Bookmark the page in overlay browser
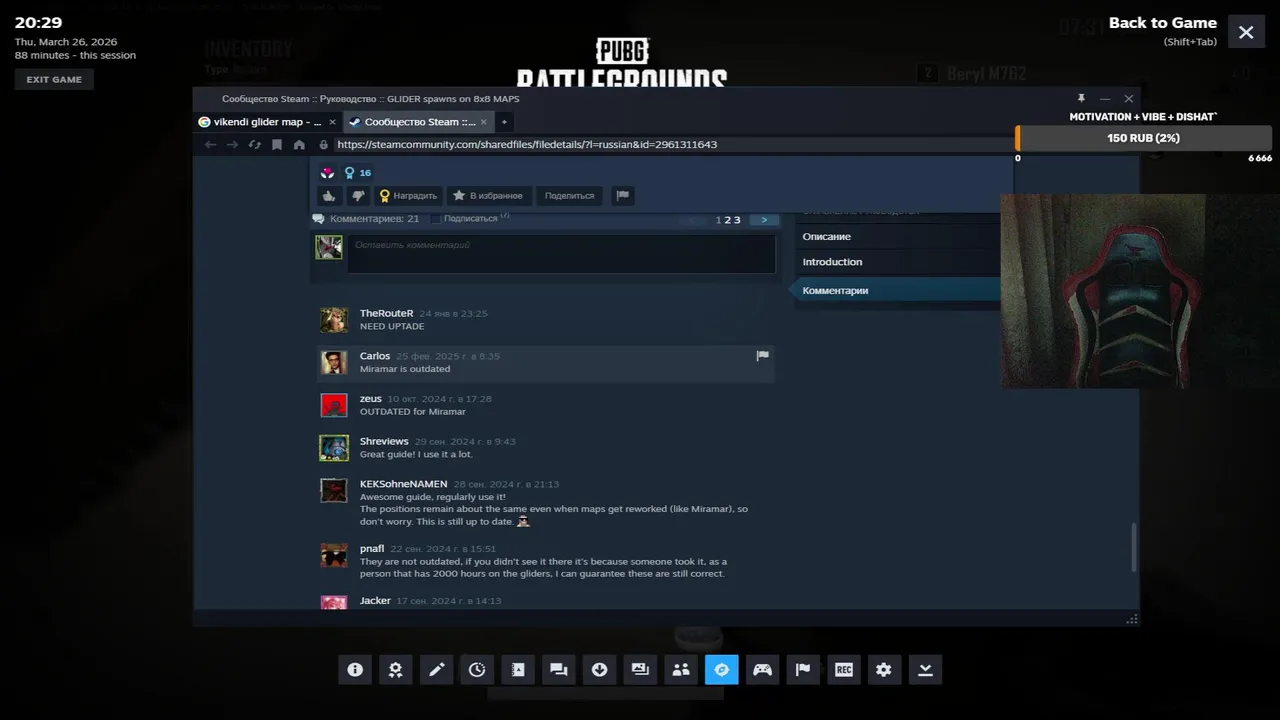 277,145
